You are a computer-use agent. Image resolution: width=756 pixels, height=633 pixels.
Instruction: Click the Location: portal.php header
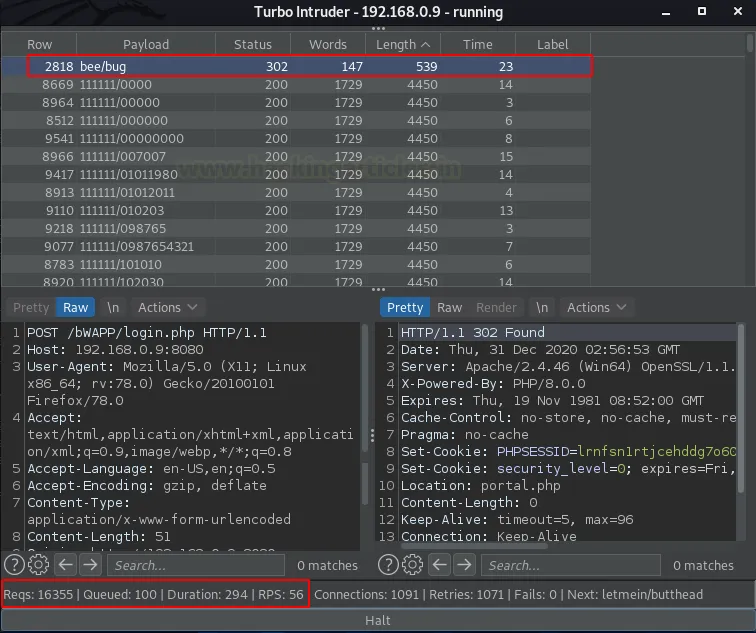[481, 485]
